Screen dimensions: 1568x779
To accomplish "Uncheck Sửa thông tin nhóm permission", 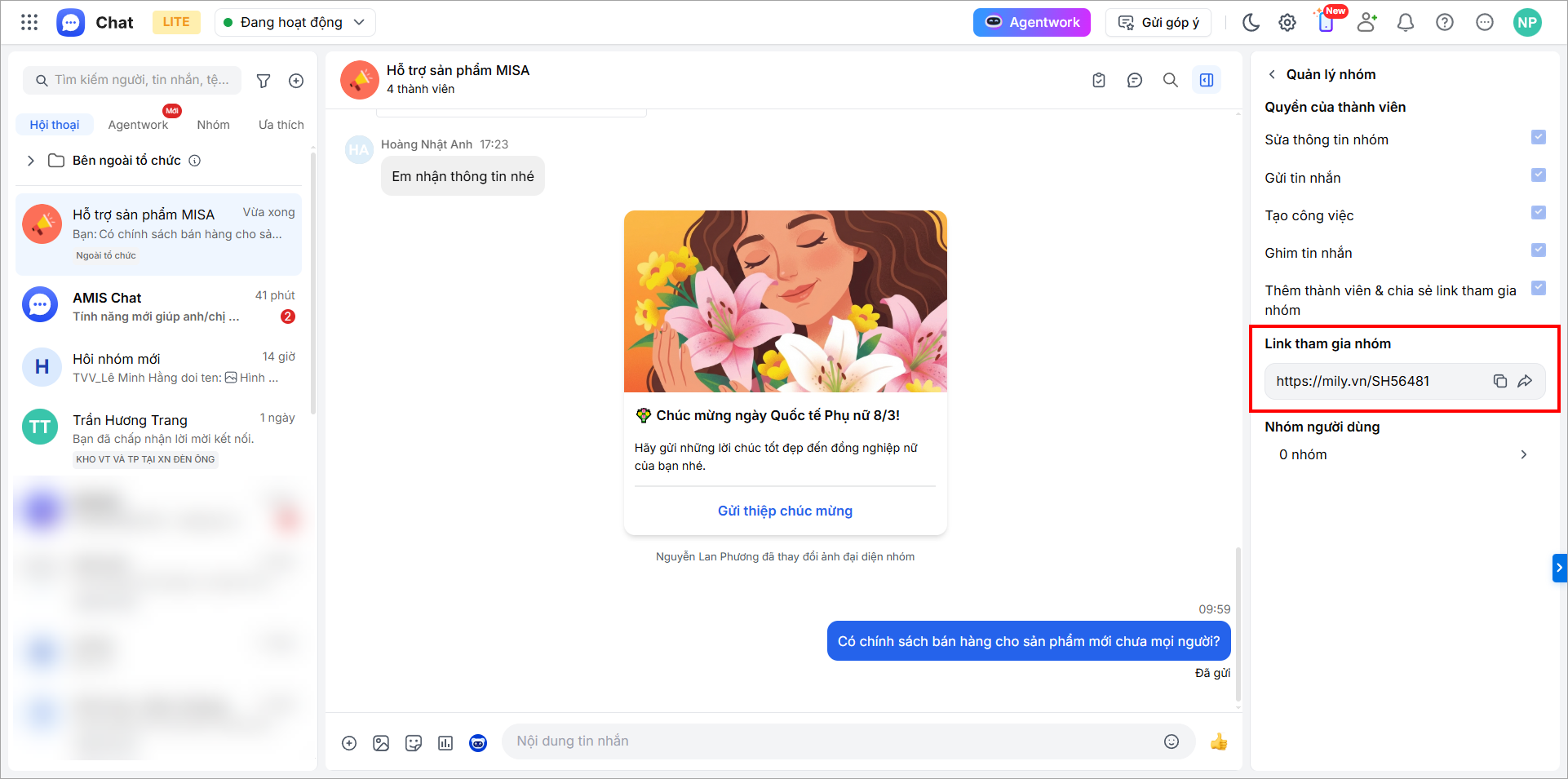I will pyautogui.click(x=1539, y=137).
